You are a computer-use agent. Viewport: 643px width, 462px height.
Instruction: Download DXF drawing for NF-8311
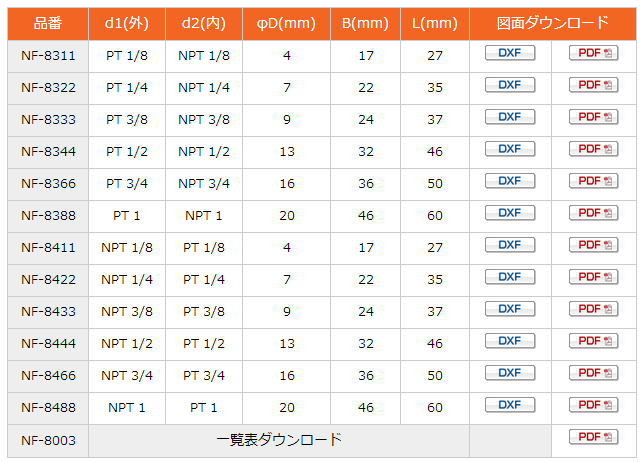coord(510,53)
